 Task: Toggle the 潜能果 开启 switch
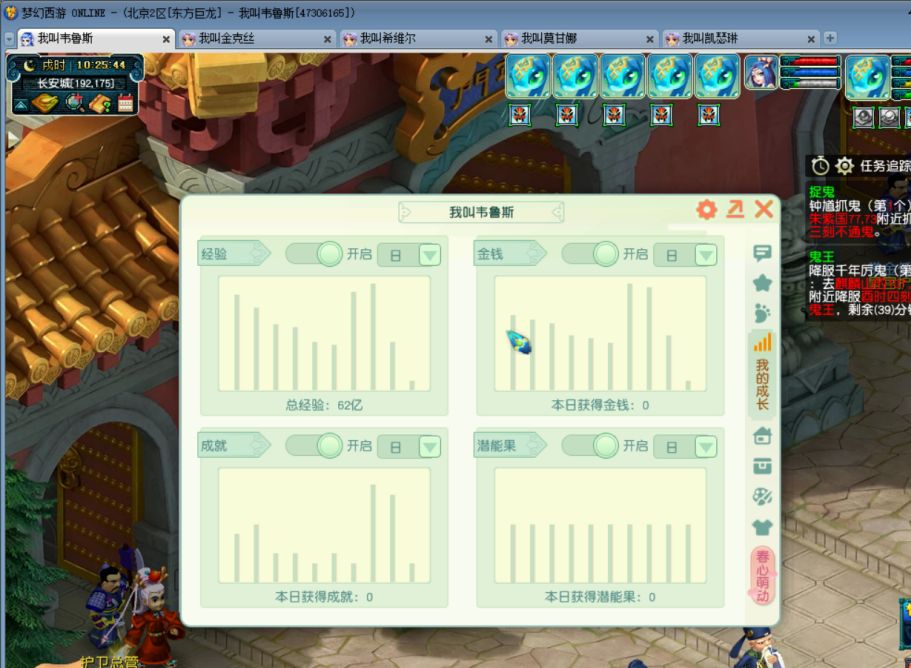pyautogui.click(x=590, y=446)
